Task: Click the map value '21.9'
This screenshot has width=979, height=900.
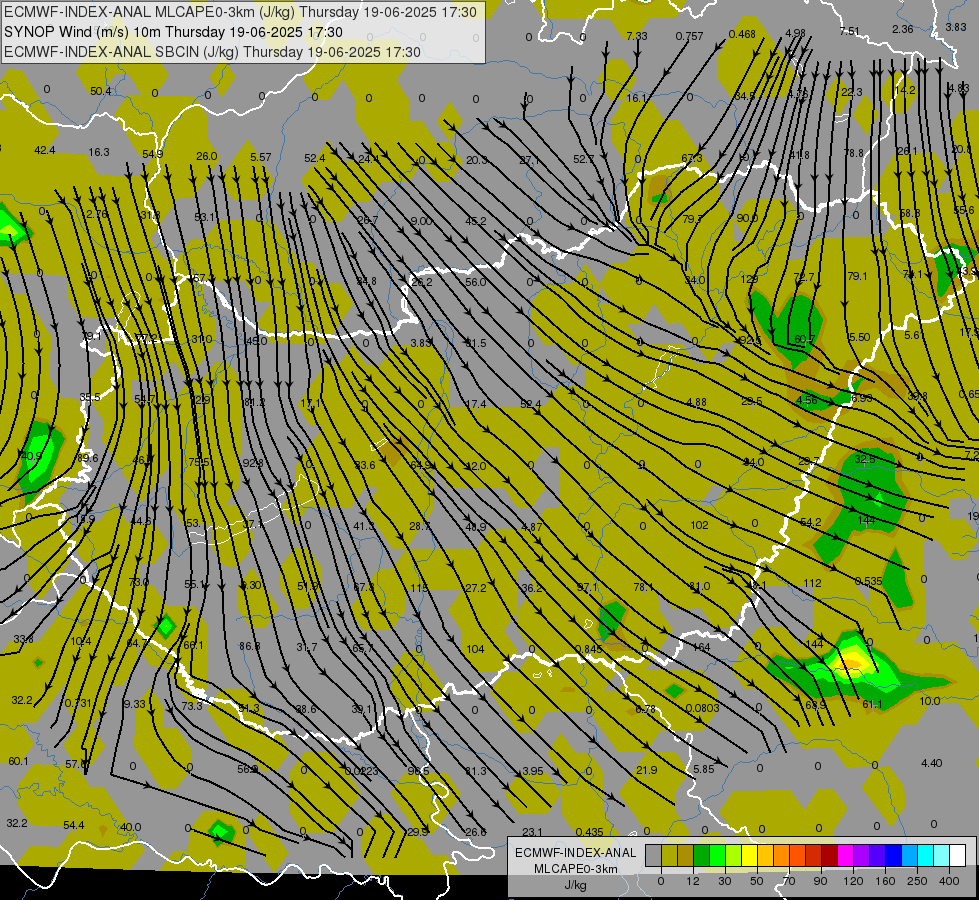Action: click(x=646, y=770)
